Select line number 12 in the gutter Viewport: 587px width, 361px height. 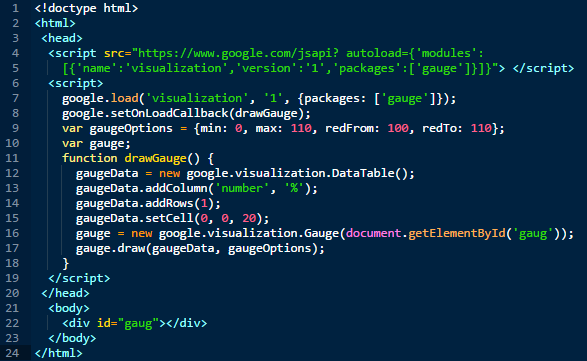pos(12,173)
